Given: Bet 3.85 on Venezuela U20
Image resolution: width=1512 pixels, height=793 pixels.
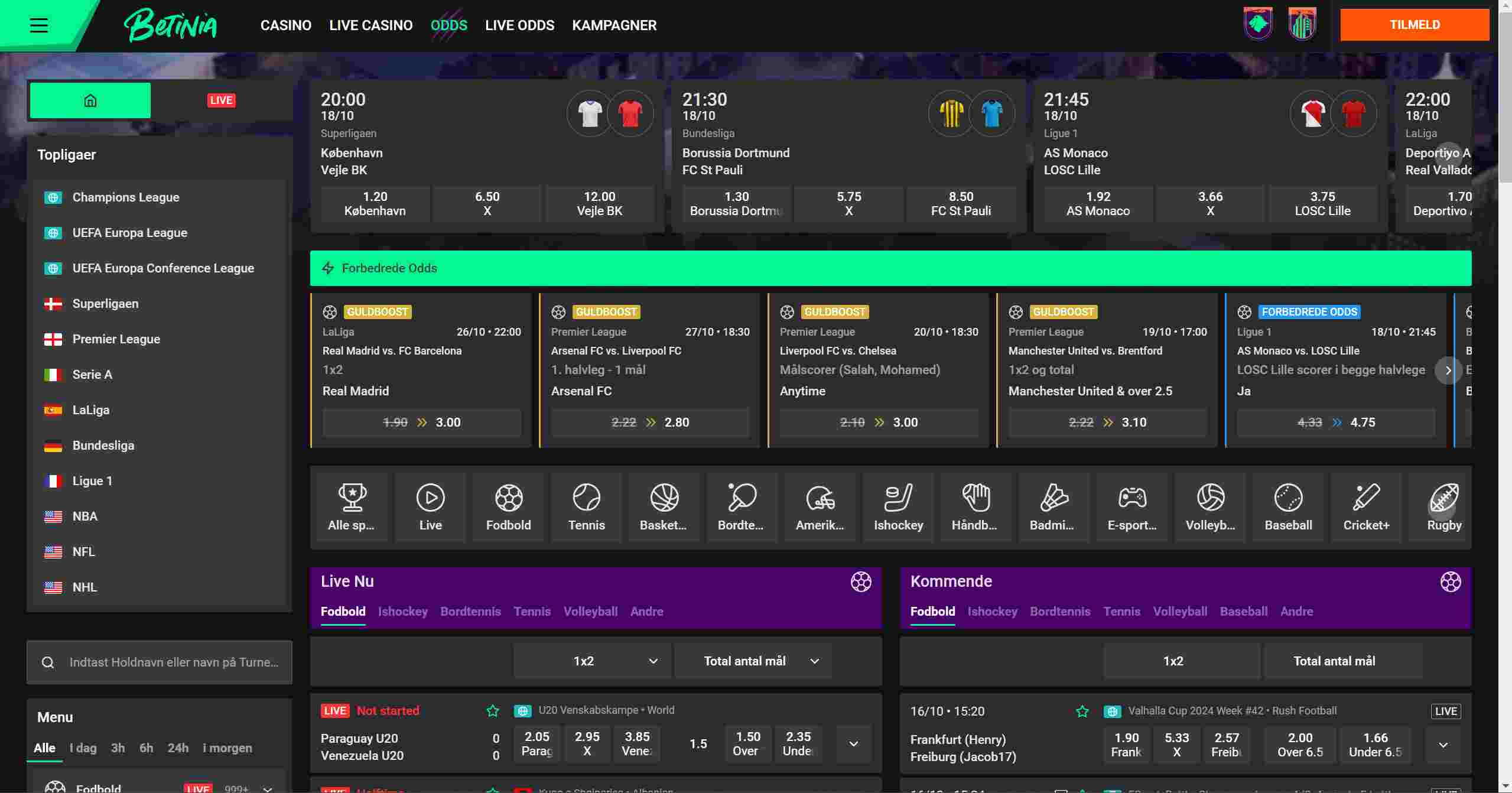Looking at the screenshot, I should (637, 744).
